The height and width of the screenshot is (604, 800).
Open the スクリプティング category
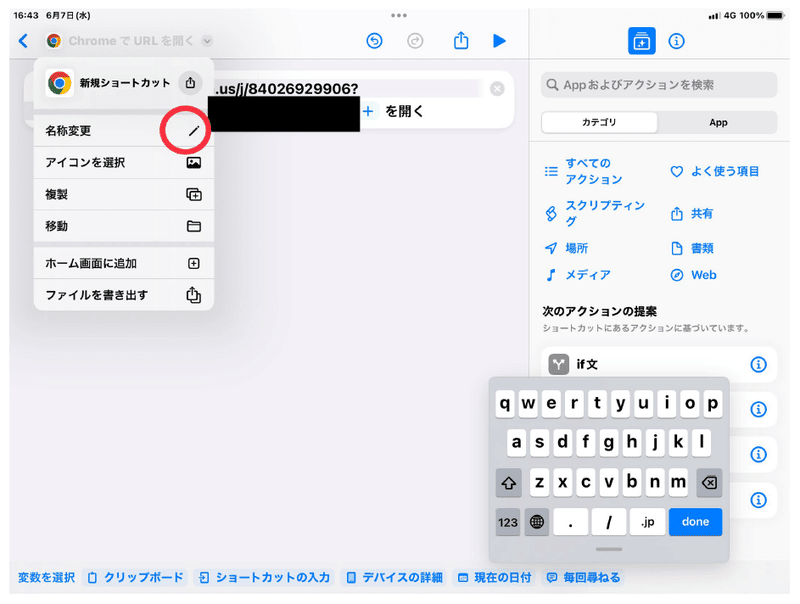click(x=595, y=213)
